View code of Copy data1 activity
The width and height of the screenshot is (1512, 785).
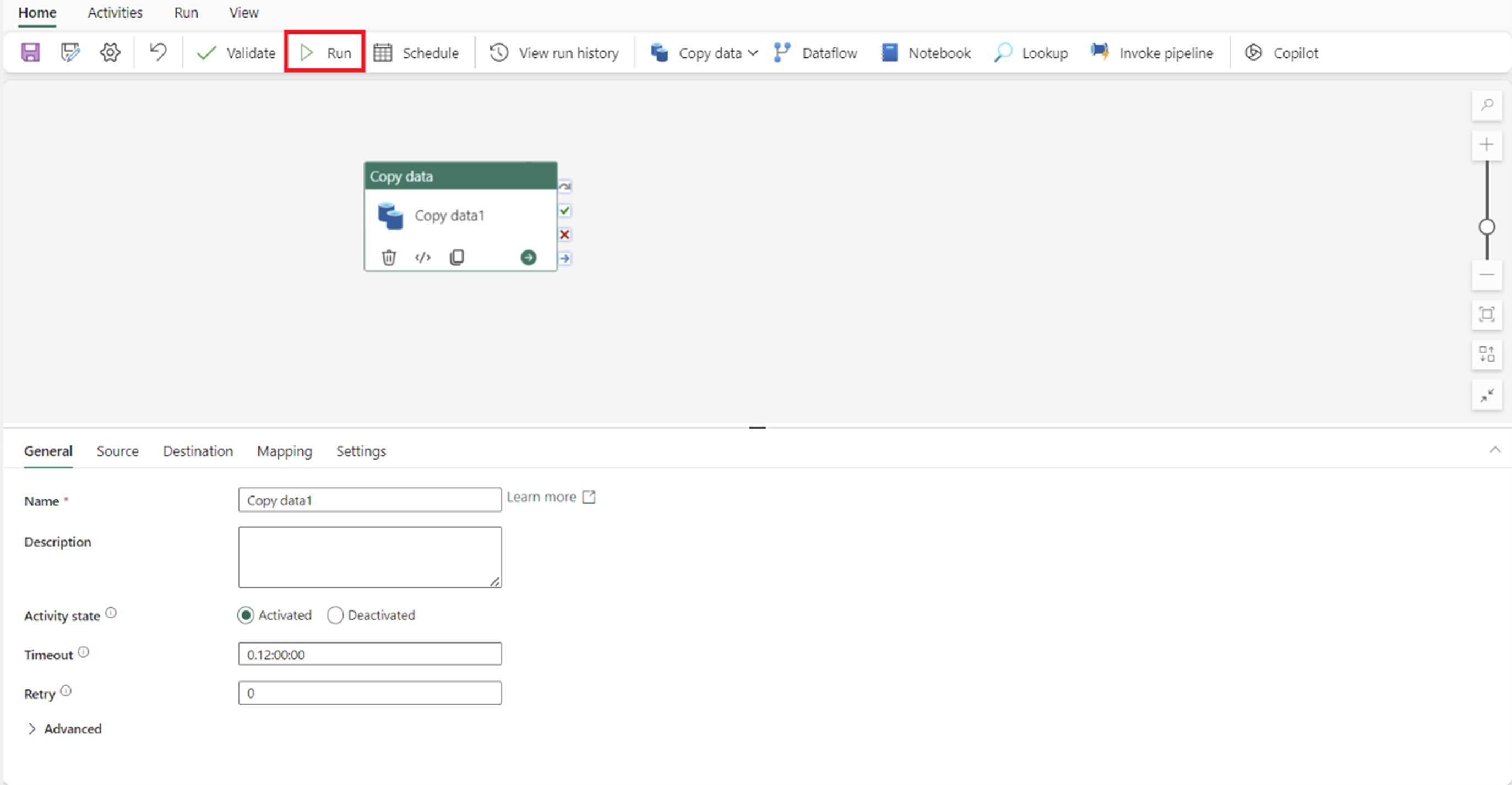423,258
